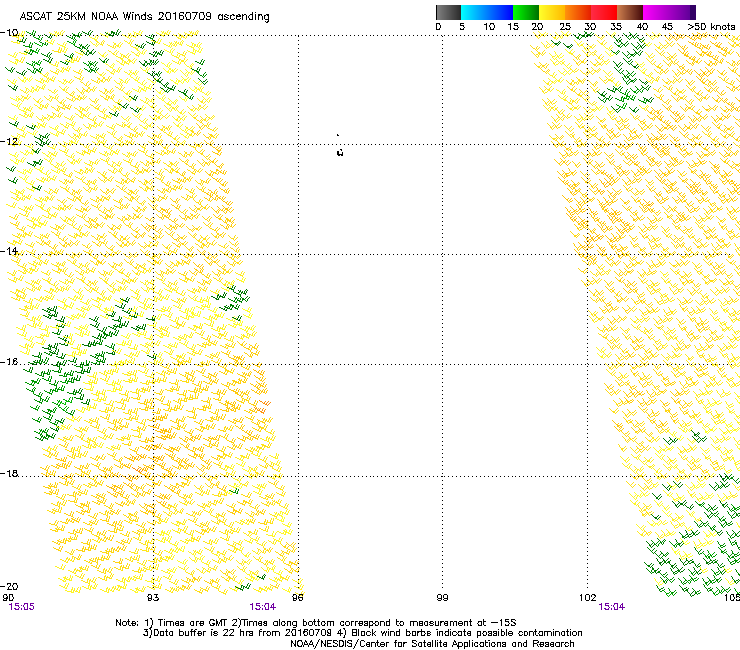Click legend value 5 under the color bar

[x=462, y=27]
